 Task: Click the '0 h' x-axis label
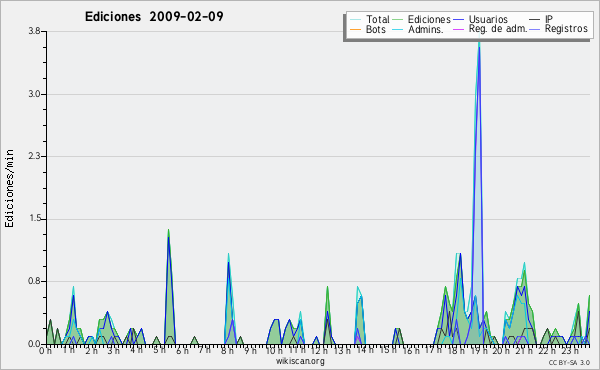point(46,350)
